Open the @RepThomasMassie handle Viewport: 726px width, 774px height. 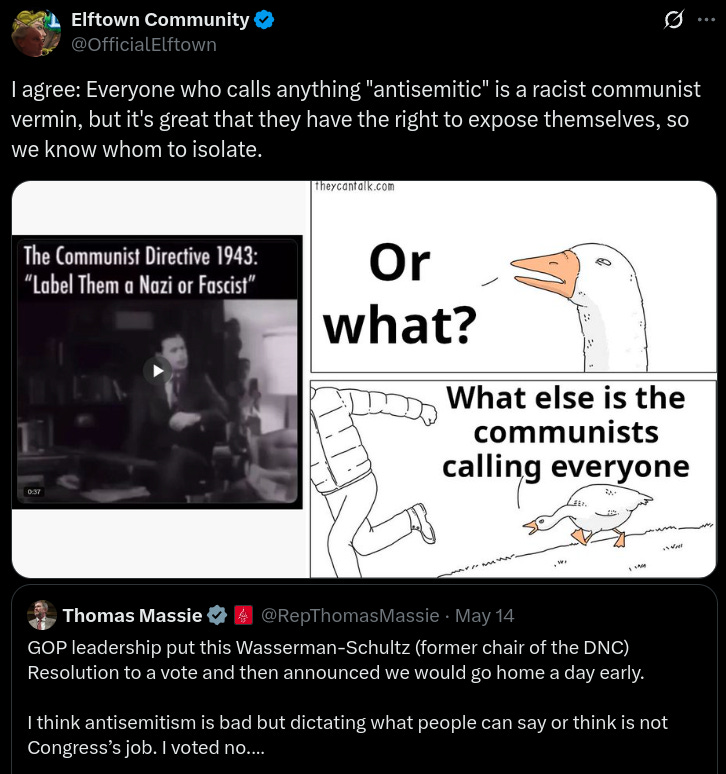click(350, 616)
